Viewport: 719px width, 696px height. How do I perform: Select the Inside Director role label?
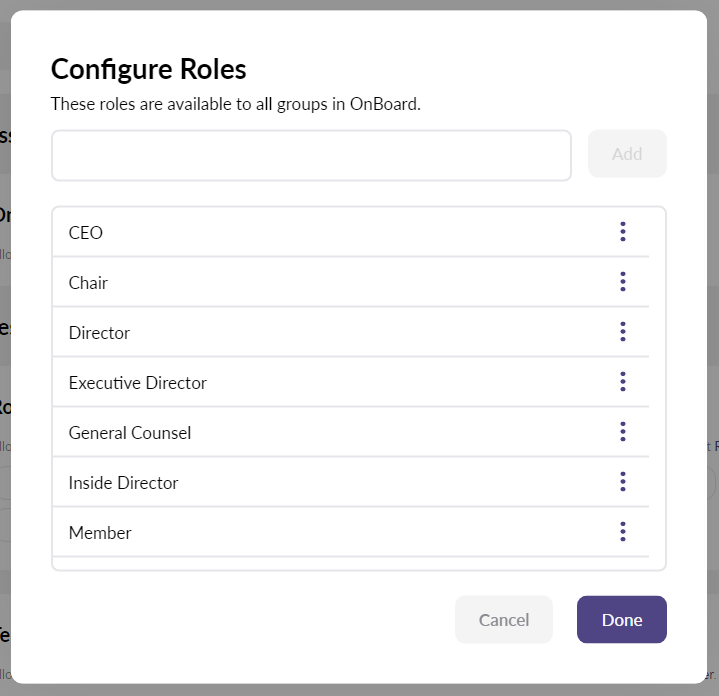(123, 483)
